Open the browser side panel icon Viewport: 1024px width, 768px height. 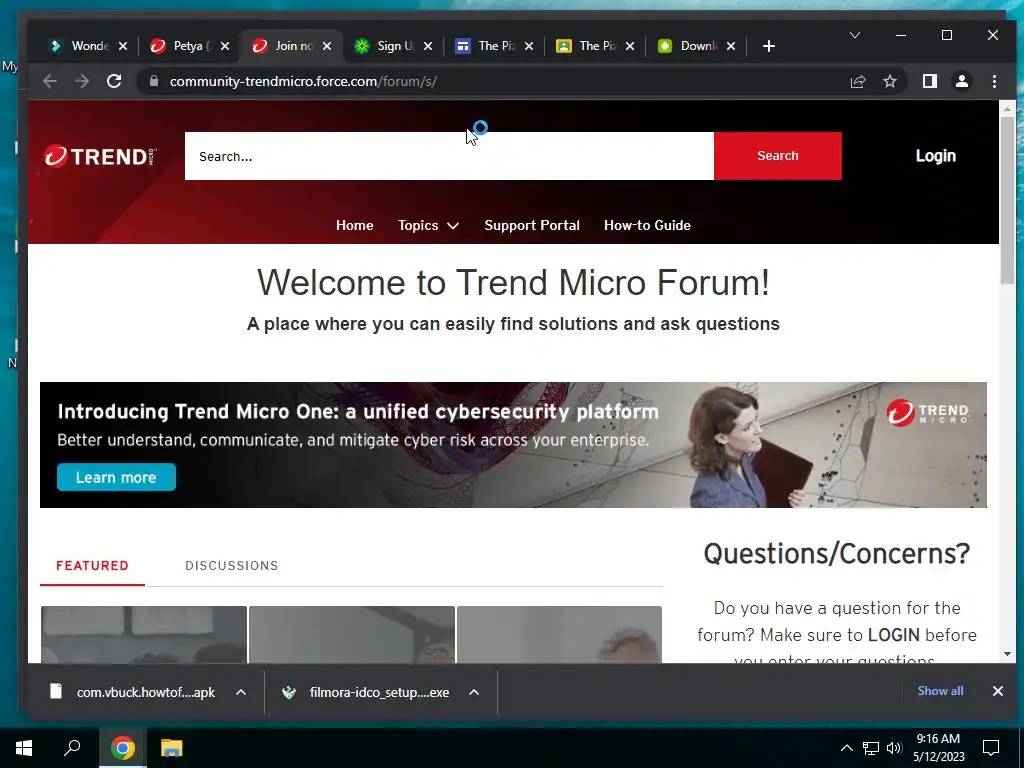(929, 81)
